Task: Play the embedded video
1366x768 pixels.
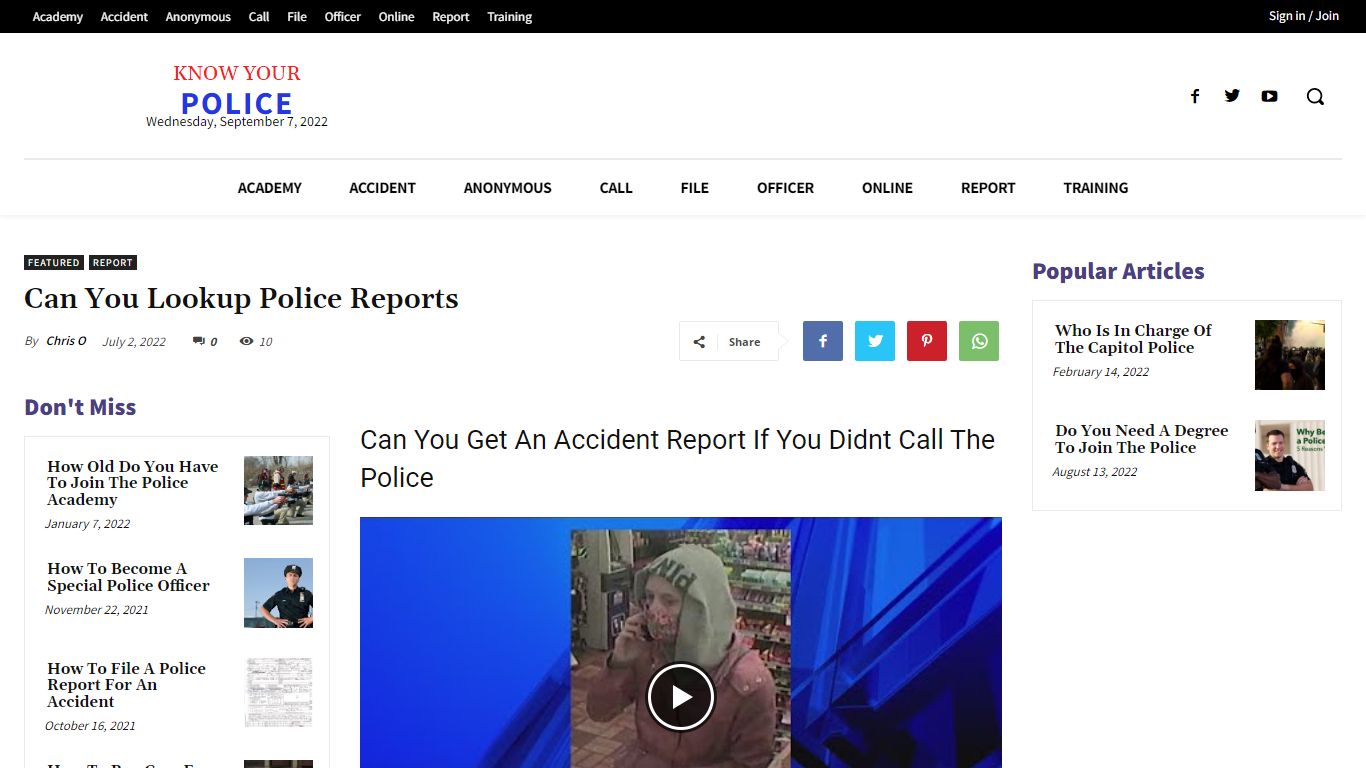Action: pyautogui.click(x=681, y=697)
